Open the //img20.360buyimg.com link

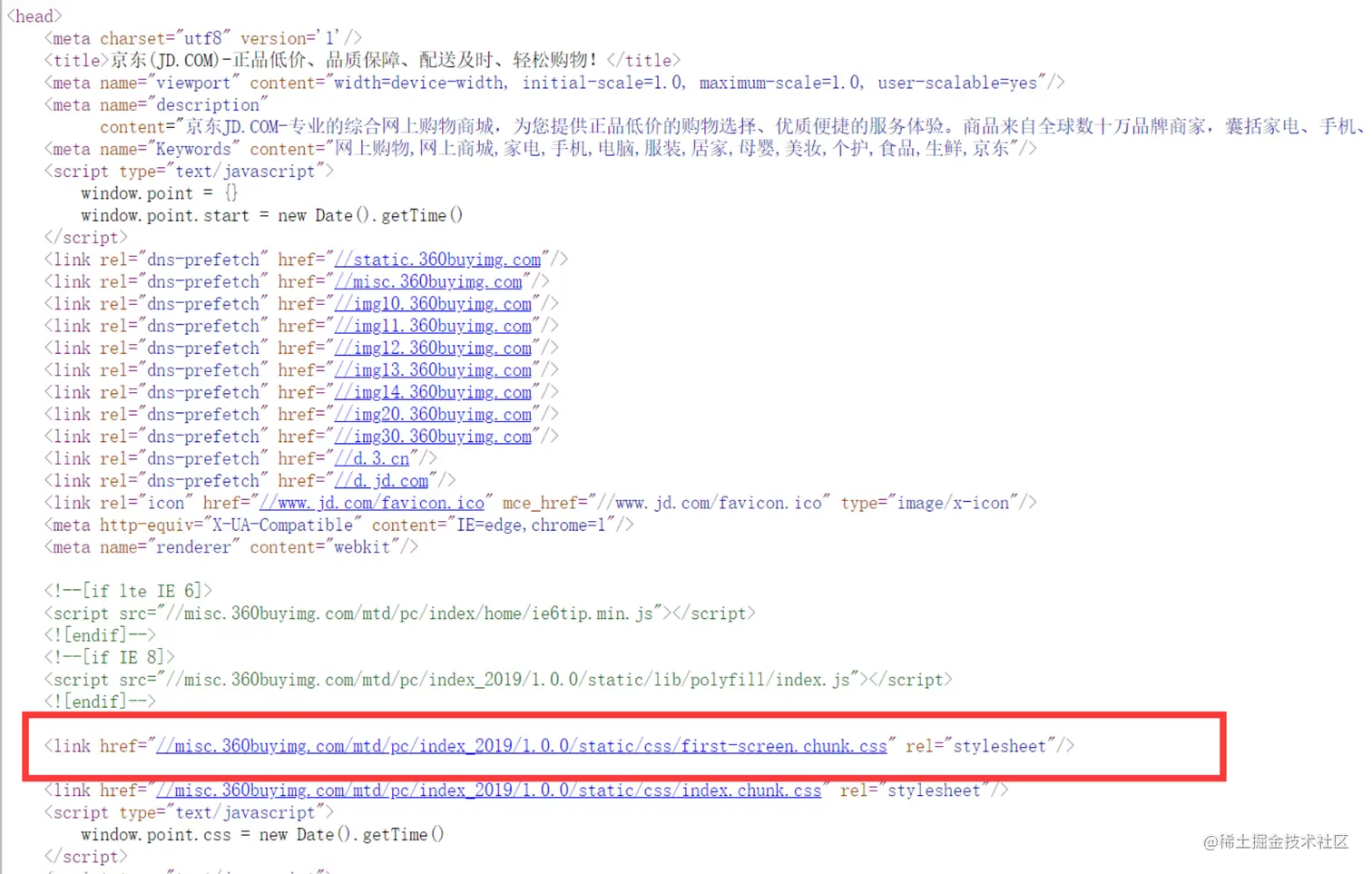pyautogui.click(x=433, y=414)
